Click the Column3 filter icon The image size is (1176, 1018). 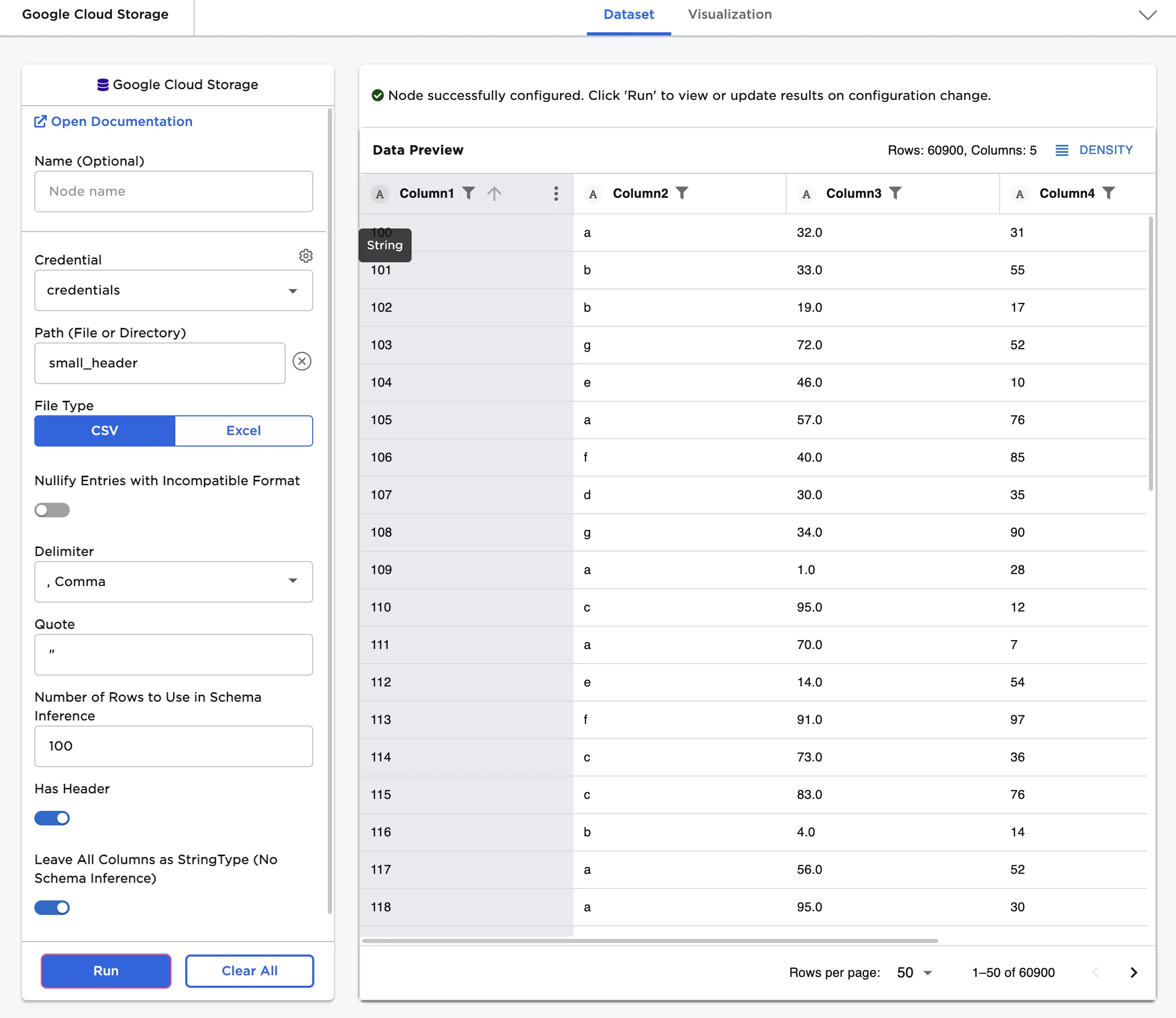896,193
